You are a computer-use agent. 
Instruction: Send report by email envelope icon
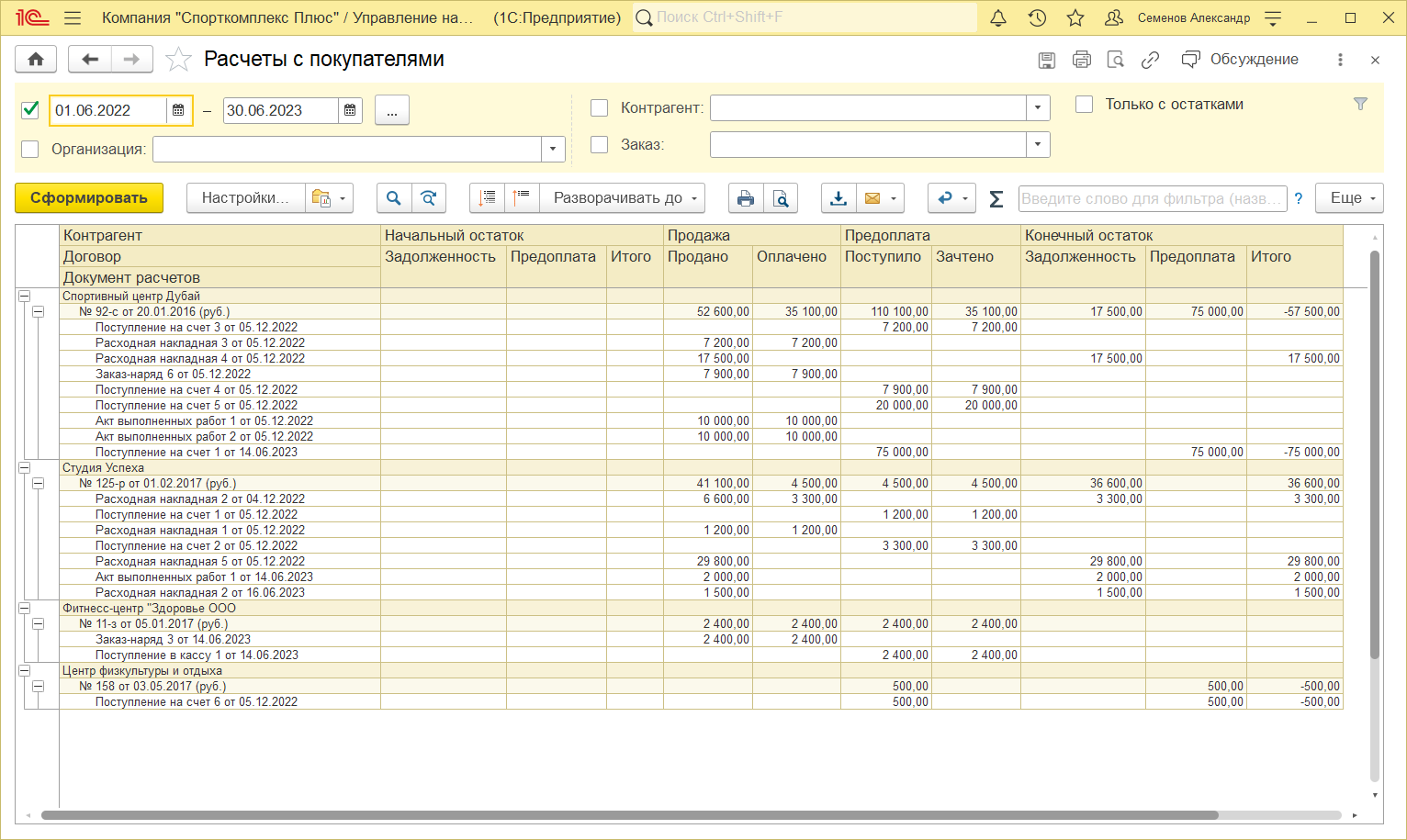tap(872, 198)
